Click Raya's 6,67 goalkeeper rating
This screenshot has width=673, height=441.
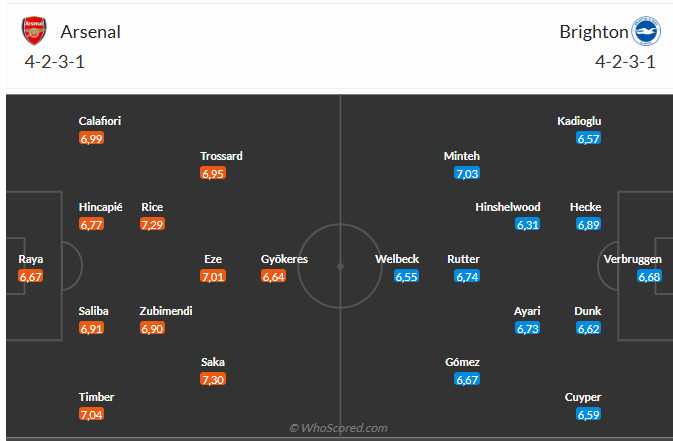[x=31, y=276]
